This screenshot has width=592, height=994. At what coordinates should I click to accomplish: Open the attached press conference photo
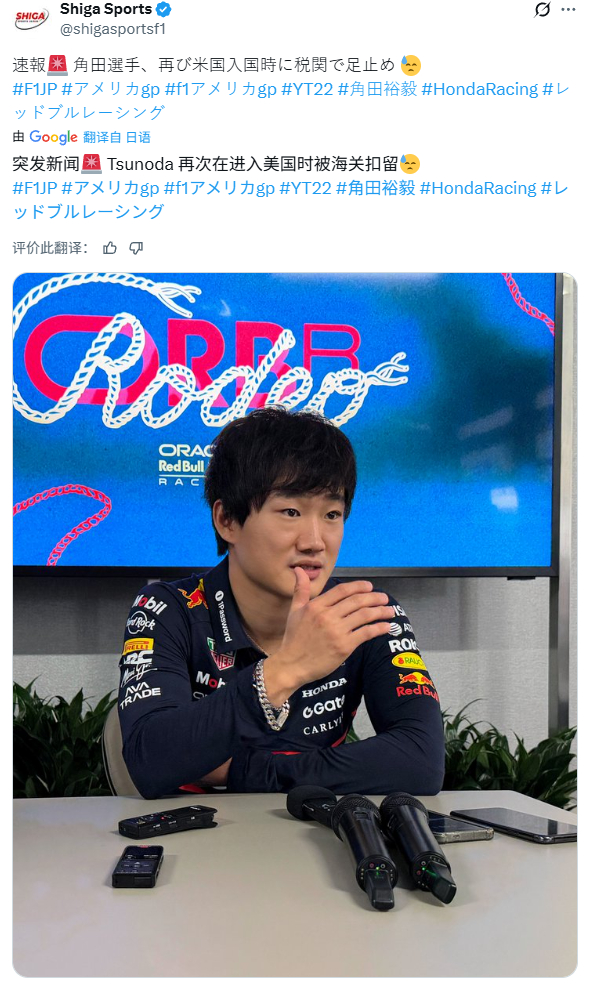pyautogui.click(x=295, y=625)
